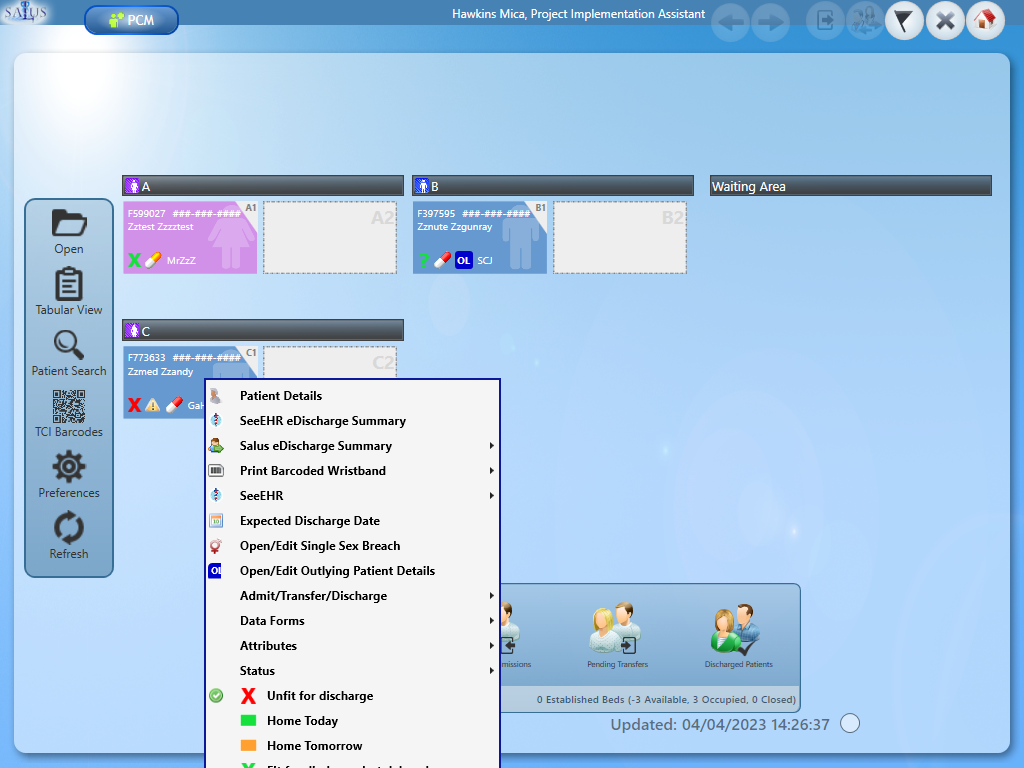Click the warning triangle icon on bed C1
The image size is (1024, 768).
[153, 405]
